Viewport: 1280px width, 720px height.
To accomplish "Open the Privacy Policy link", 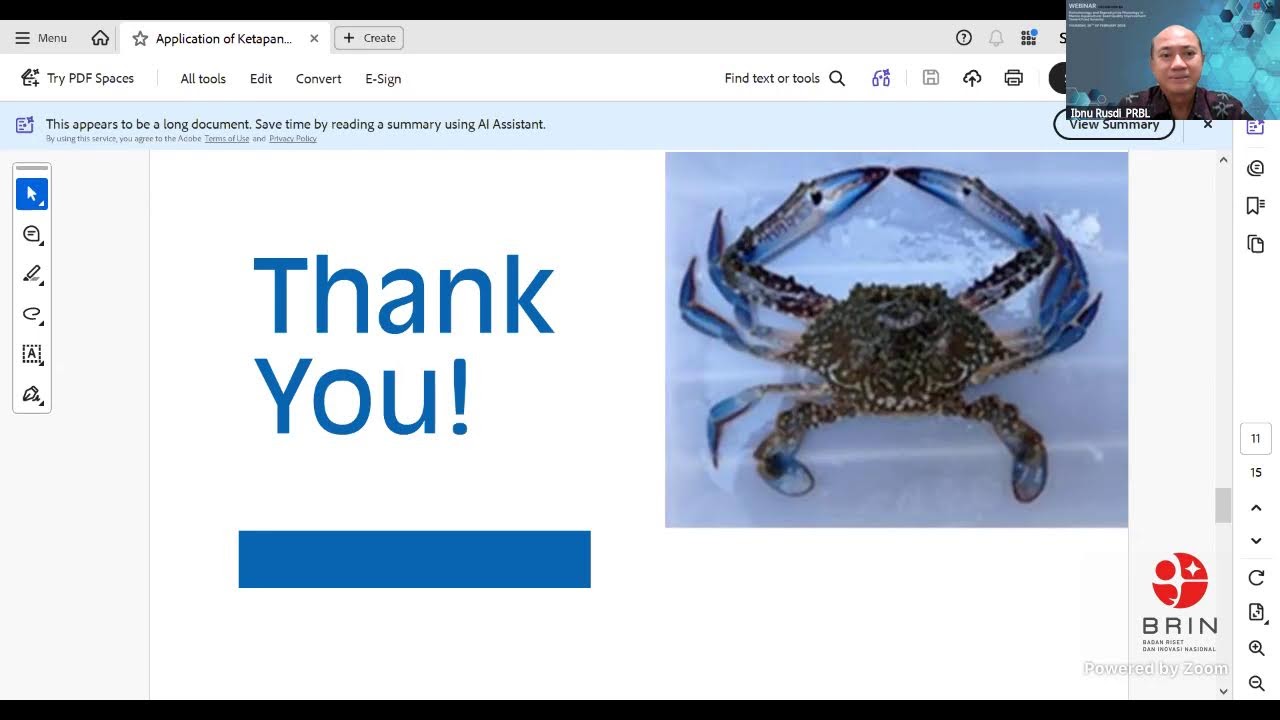I will click(x=293, y=139).
